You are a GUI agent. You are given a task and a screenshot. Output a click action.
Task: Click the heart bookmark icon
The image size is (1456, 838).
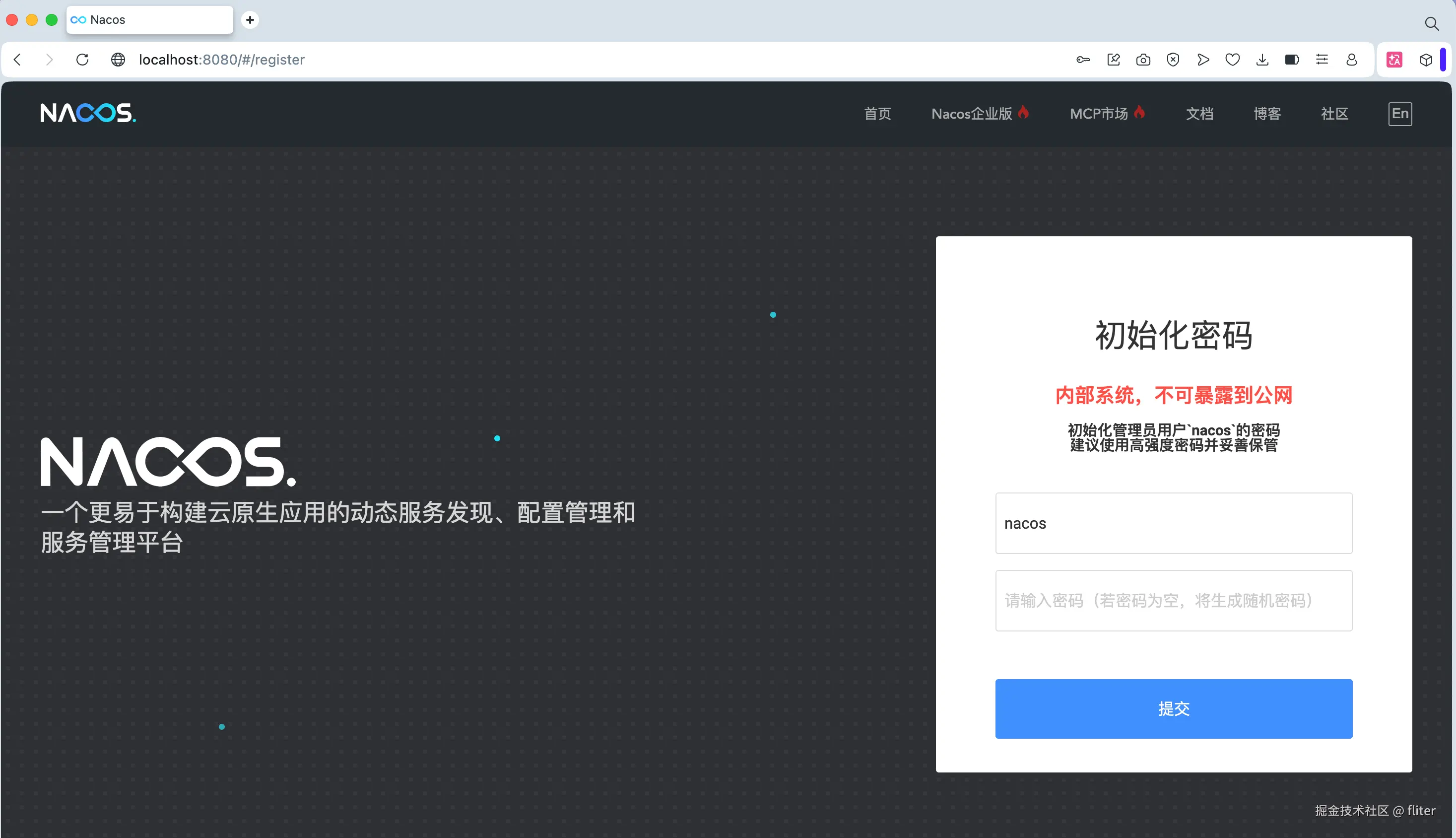1232,60
